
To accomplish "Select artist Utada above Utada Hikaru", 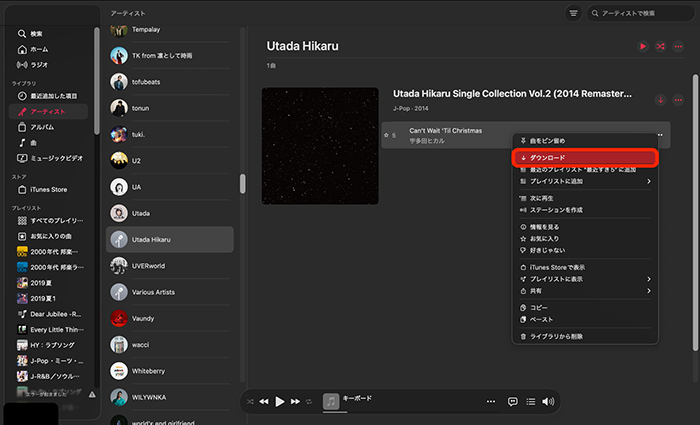I will pos(170,213).
